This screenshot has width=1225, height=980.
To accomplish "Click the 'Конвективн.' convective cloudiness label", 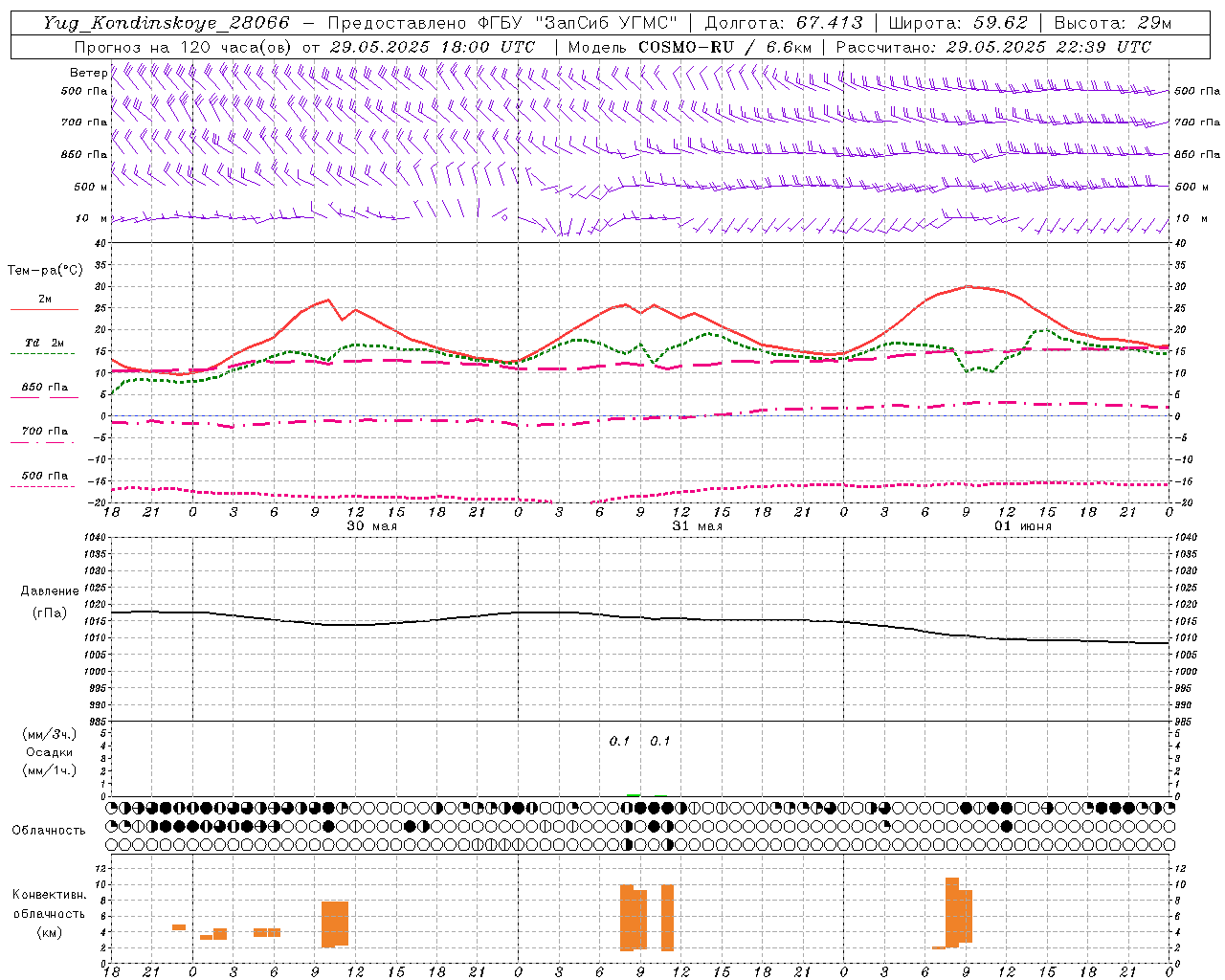I will click(50, 895).
